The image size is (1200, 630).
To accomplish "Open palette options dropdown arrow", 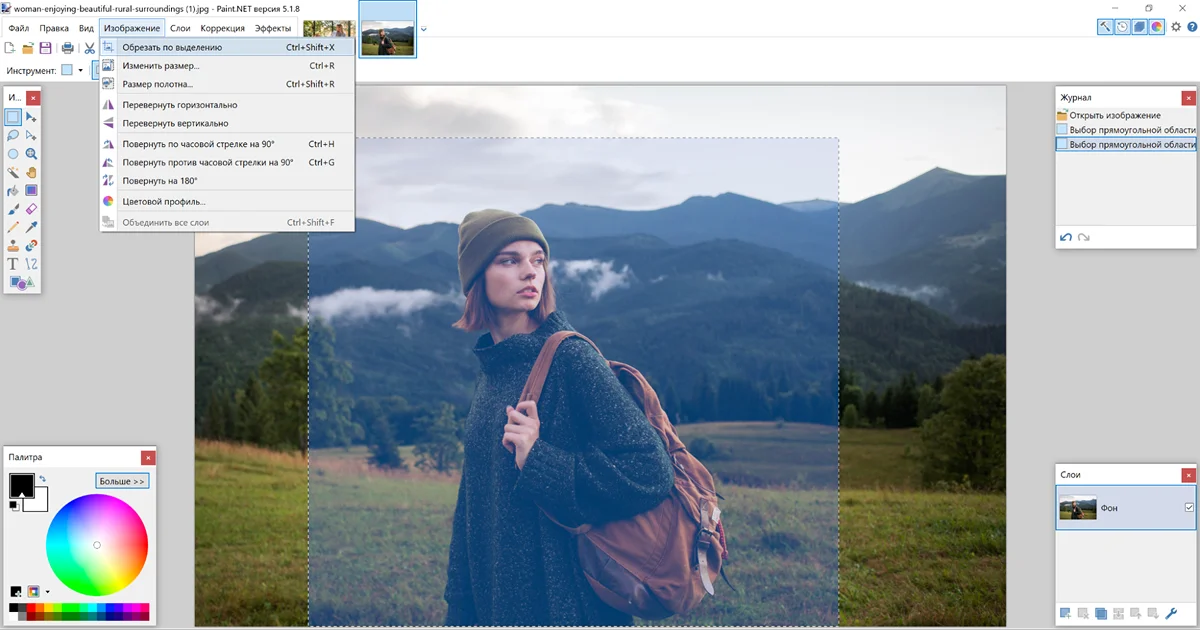I will pyautogui.click(x=47, y=592).
